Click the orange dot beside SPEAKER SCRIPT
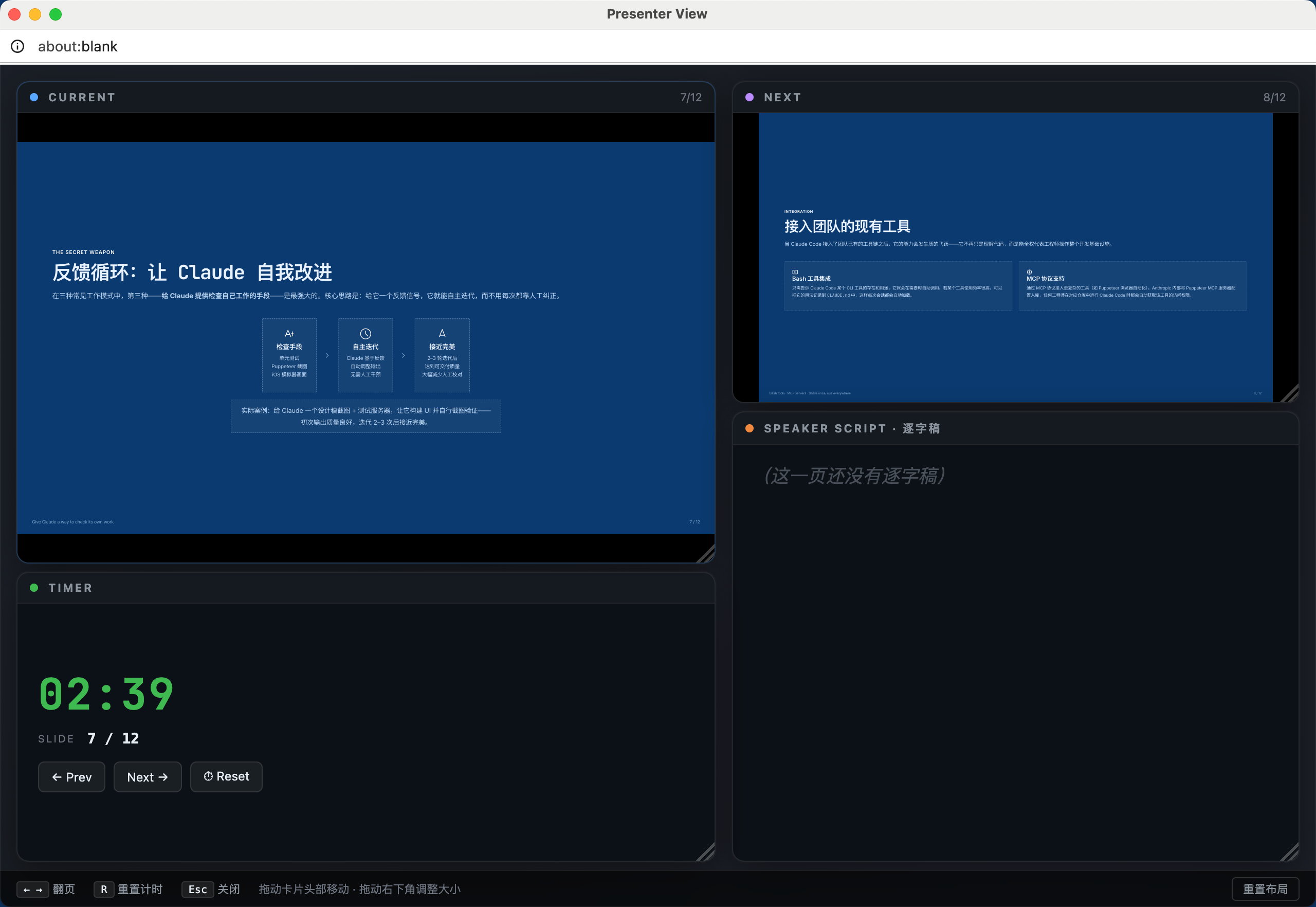This screenshot has height=907, width=1316. point(750,428)
